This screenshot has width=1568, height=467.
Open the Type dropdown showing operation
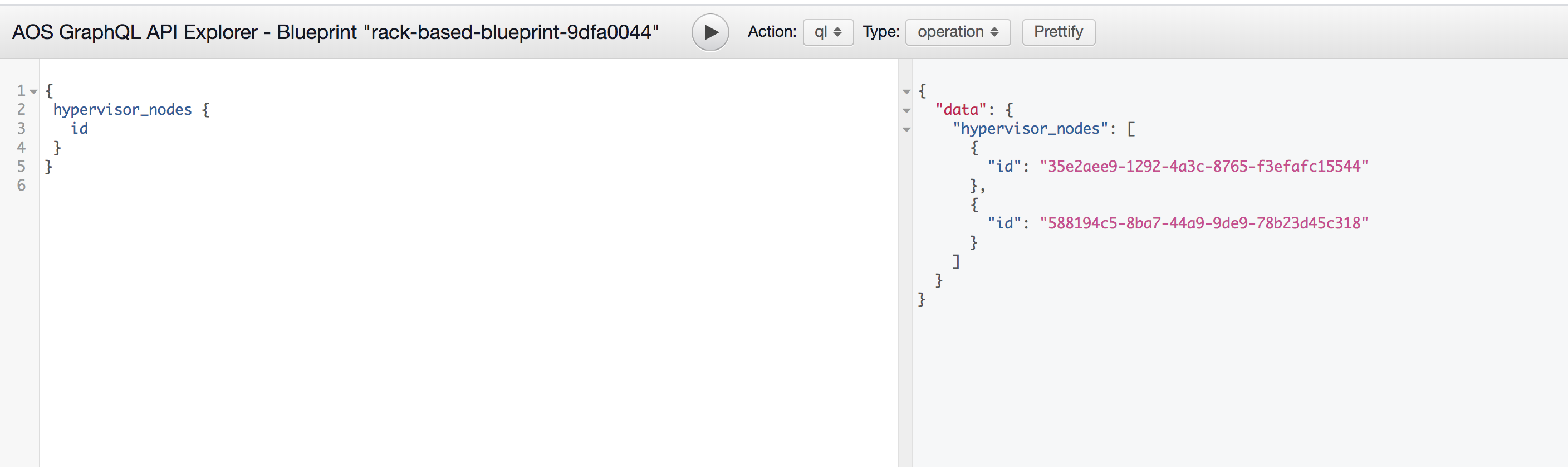click(x=958, y=32)
